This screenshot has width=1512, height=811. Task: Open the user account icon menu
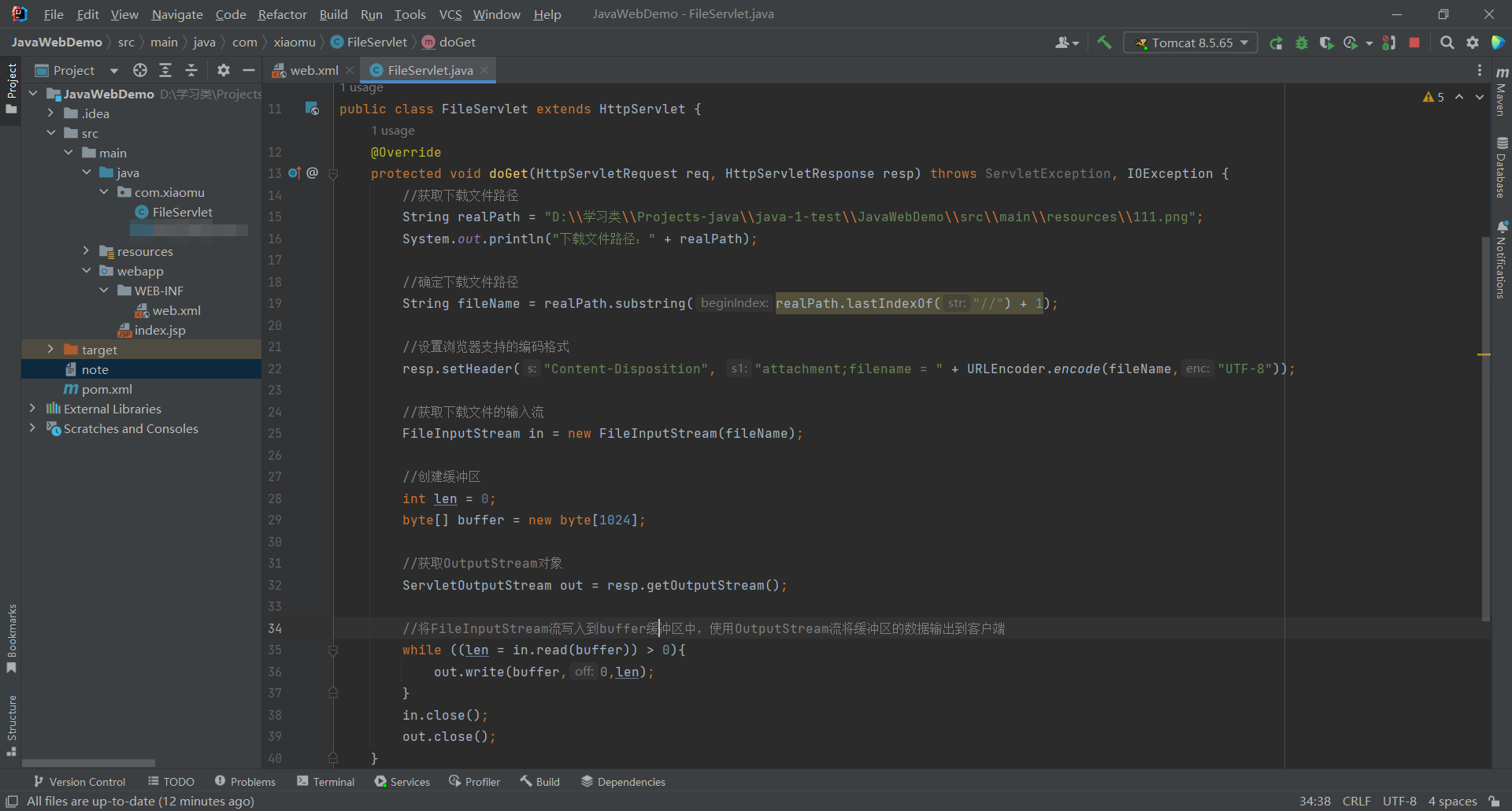(x=1067, y=43)
